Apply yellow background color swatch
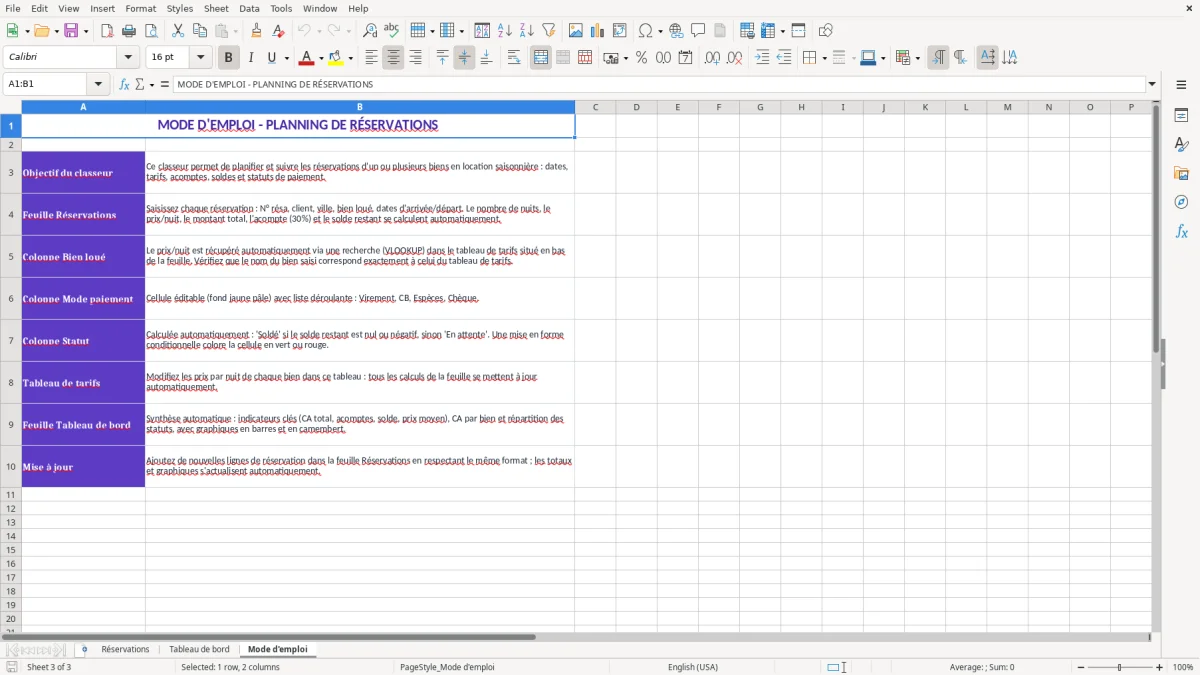The image size is (1200, 675). click(x=336, y=58)
